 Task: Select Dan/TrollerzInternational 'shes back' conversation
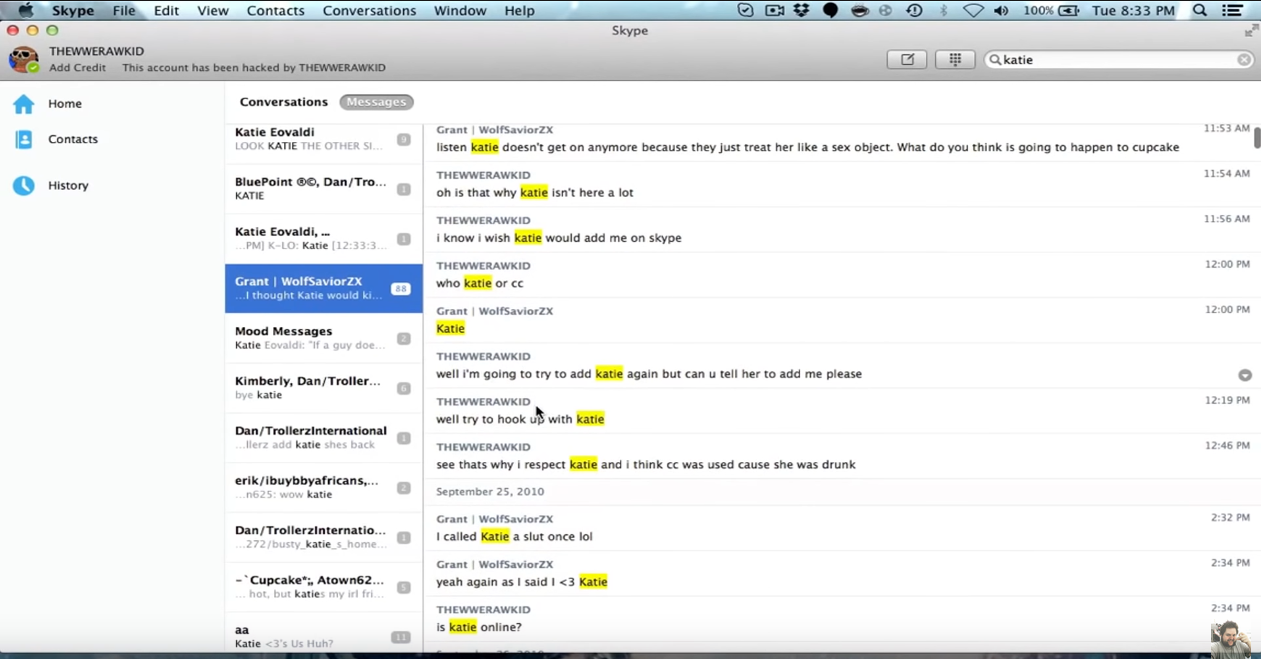click(324, 437)
